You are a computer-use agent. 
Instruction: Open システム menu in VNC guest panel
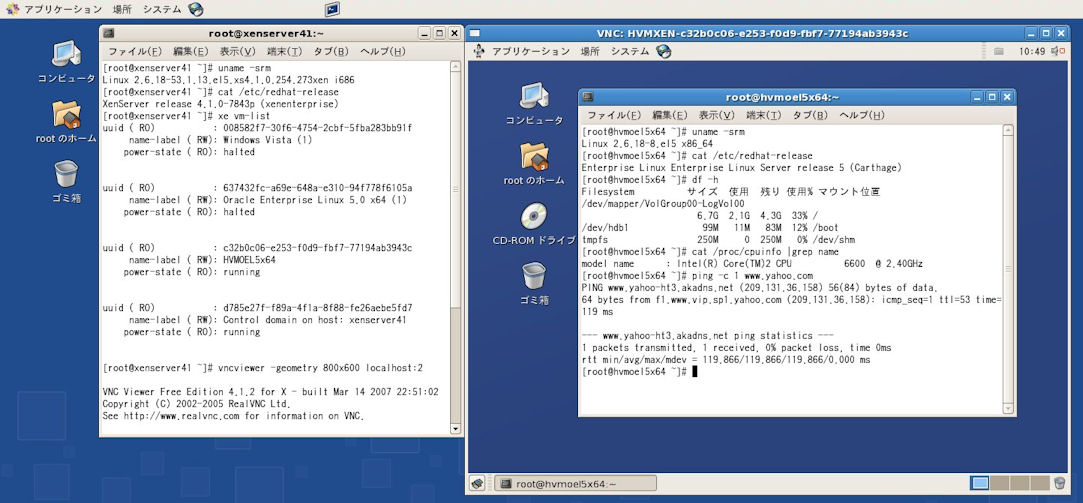click(x=629, y=51)
